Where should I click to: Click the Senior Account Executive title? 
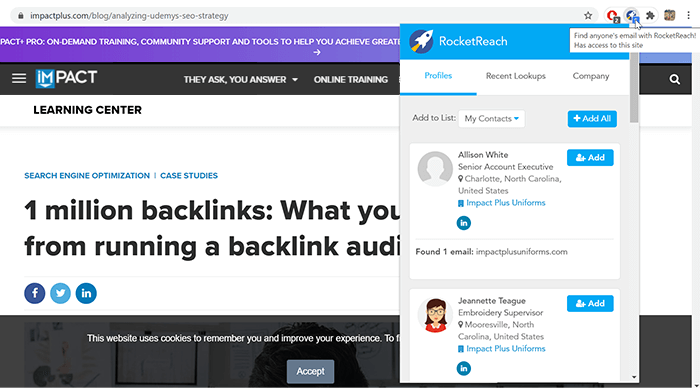pyautogui.click(x=505, y=167)
